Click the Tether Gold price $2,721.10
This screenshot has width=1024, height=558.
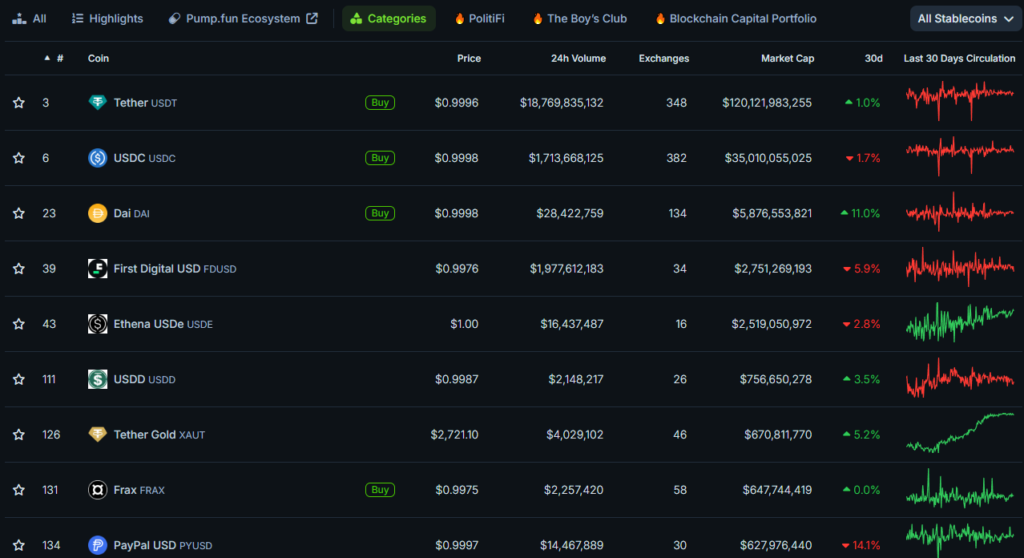click(454, 435)
